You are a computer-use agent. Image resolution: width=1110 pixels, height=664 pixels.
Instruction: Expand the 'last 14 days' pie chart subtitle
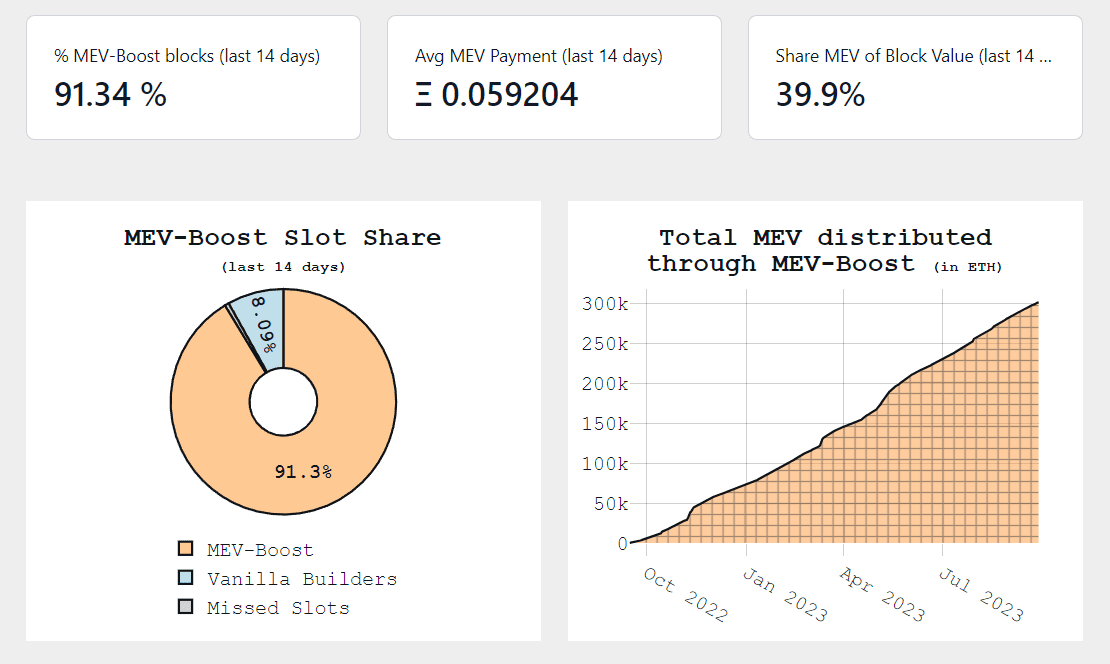(282, 267)
